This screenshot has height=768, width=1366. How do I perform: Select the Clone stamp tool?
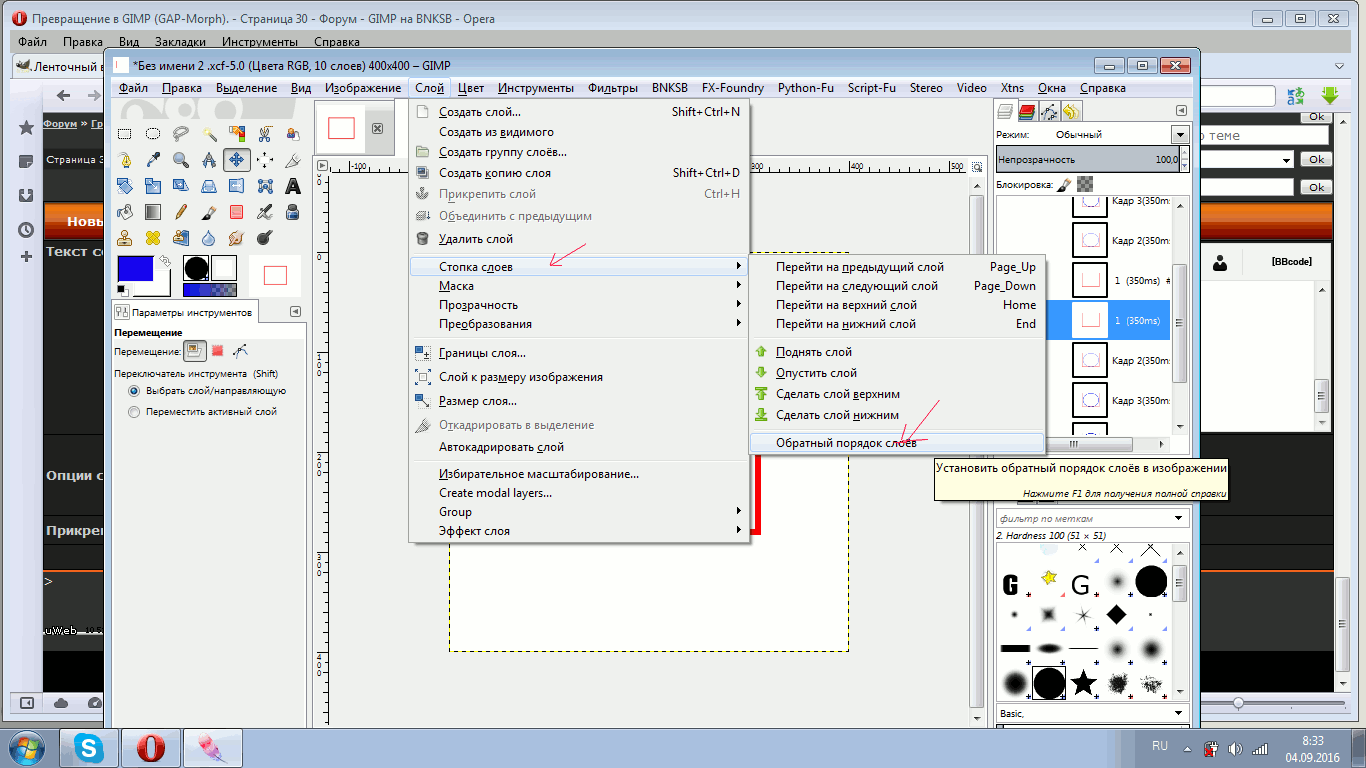point(125,238)
